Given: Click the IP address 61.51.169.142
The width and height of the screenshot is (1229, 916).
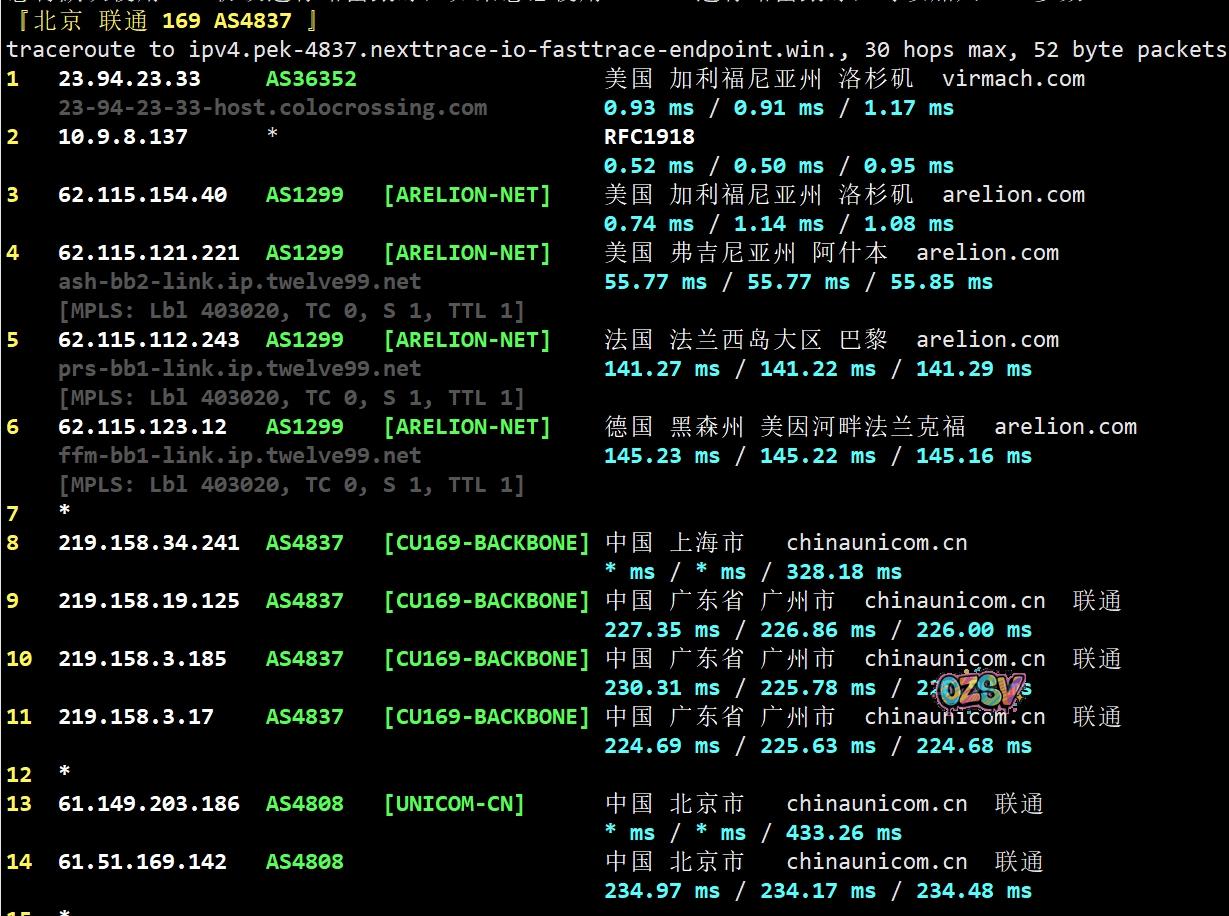Looking at the screenshot, I should pos(142,862).
